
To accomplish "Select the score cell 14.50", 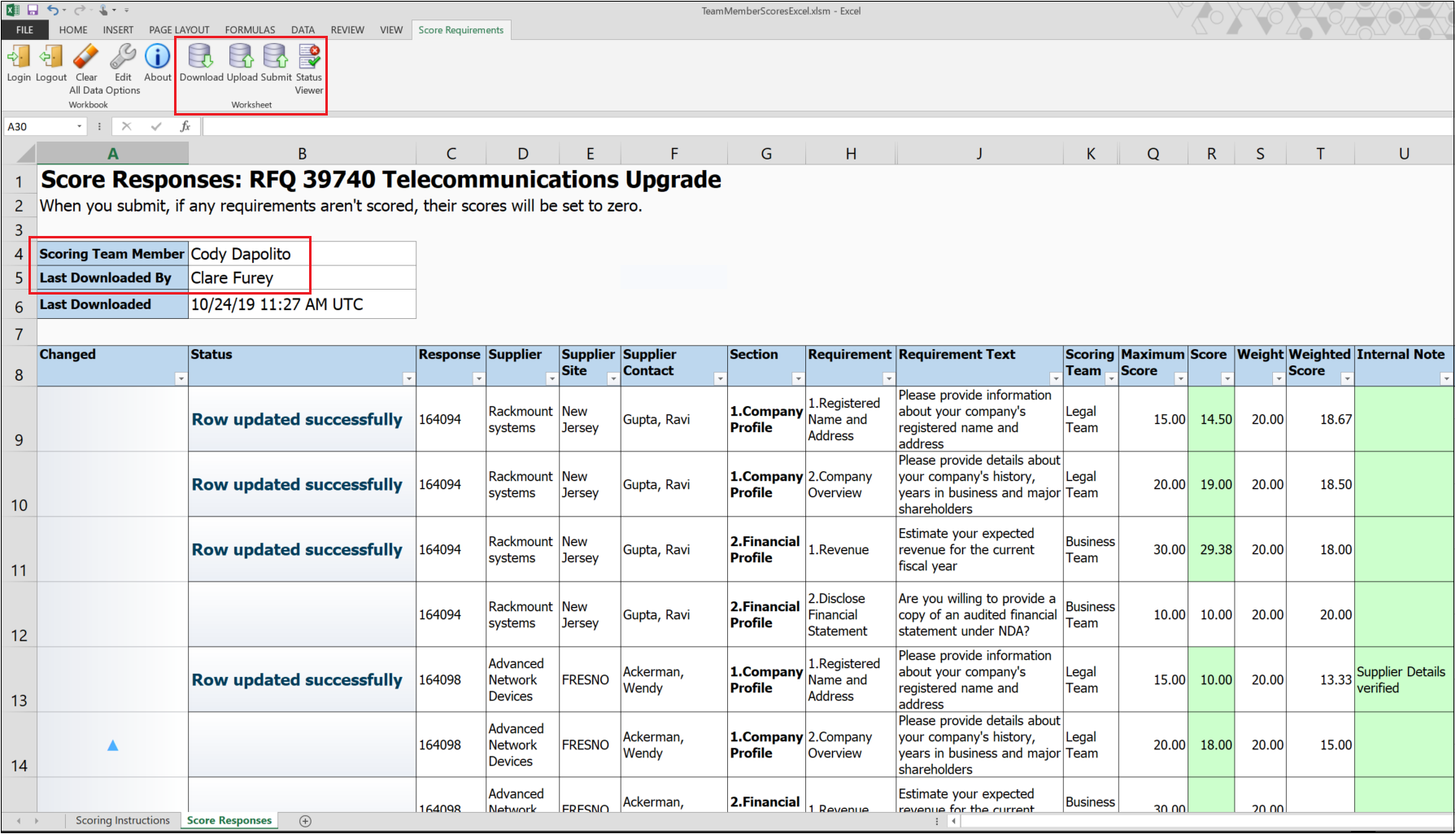I will (1211, 419).
